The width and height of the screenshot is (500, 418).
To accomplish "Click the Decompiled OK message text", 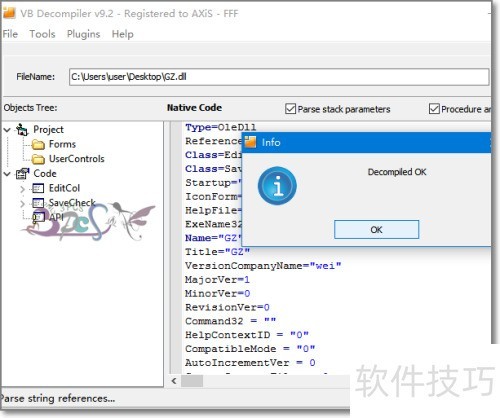I will click(397, 172).
